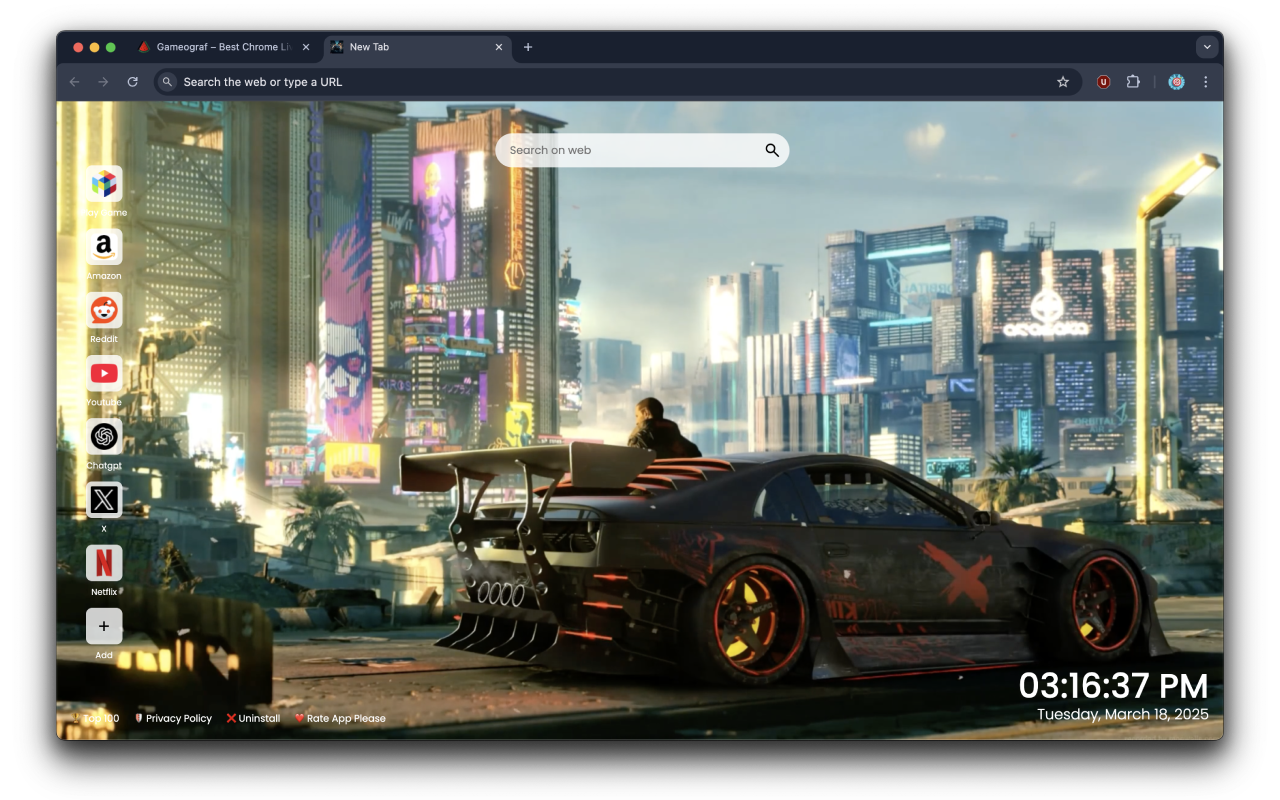The image size is (1280, 800).
Task: Close the New Tab tab
Action: tap(499, 47)
